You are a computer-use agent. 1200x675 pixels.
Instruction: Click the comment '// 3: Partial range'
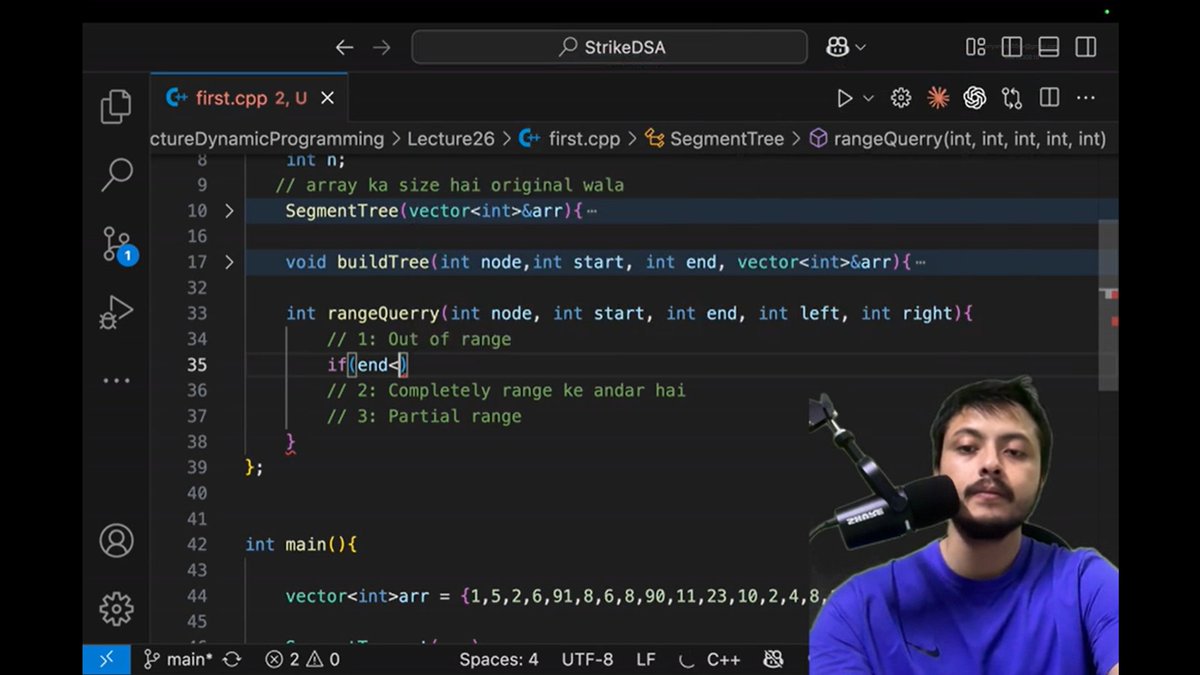coord(424,416)
